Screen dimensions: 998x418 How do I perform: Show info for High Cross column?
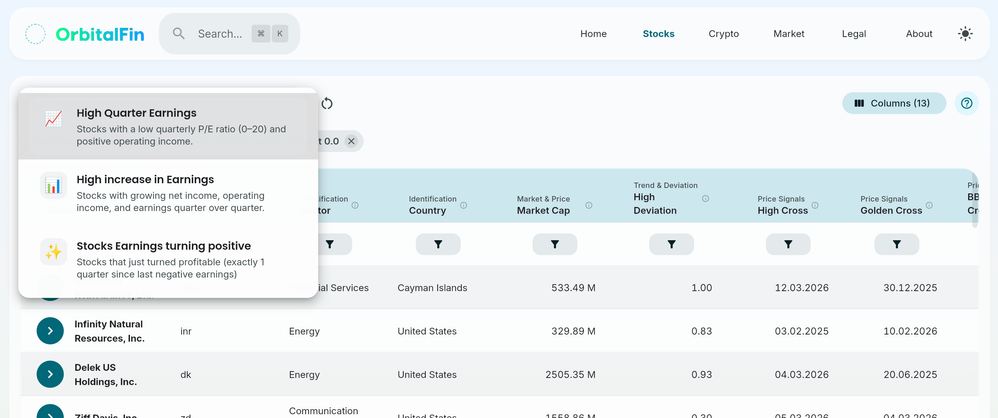(815, 206)
